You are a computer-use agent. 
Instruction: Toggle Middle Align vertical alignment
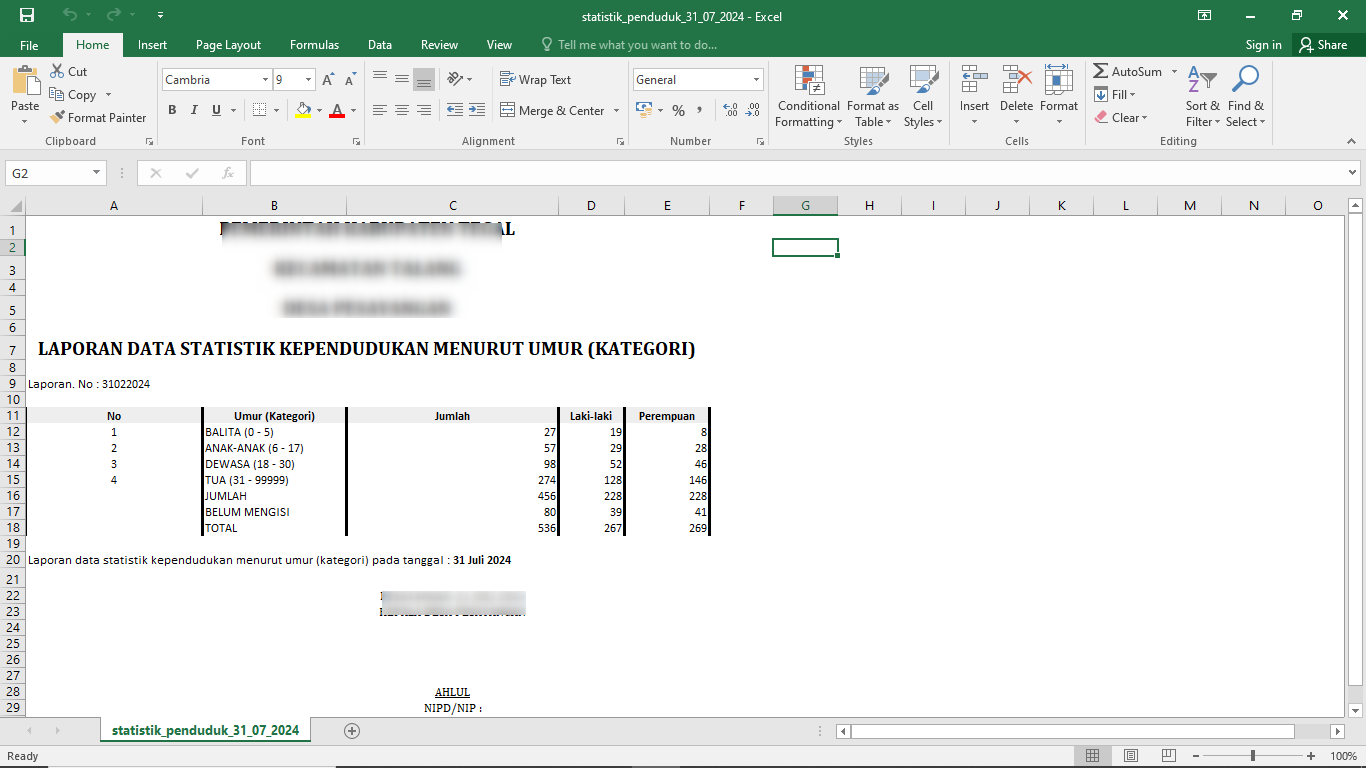pos(401,79)
